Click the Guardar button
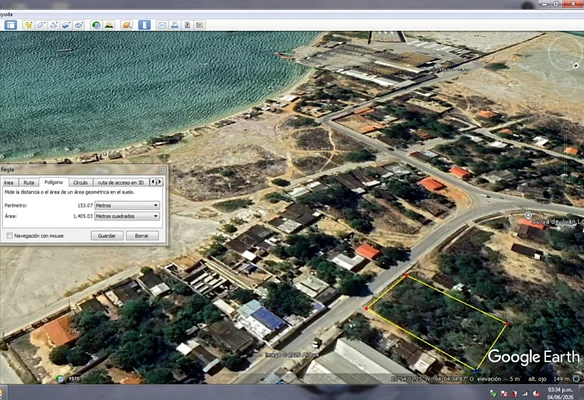584x400 pixels. coord(107,236)
